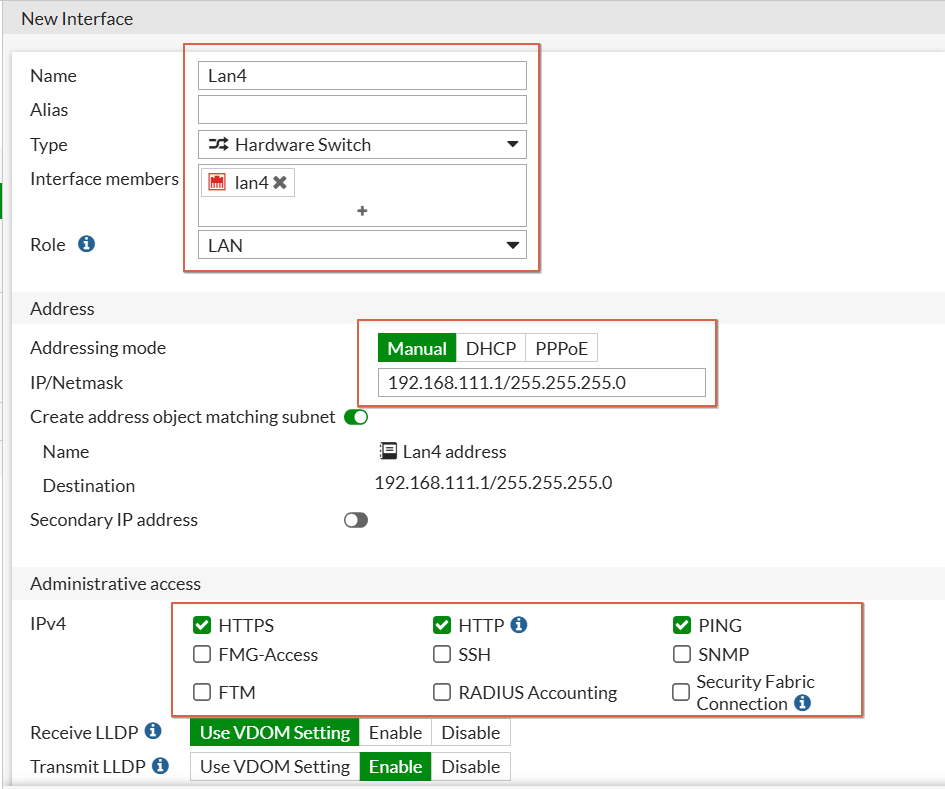Click the Security Fabric Connection info icon

pos(803,703)
